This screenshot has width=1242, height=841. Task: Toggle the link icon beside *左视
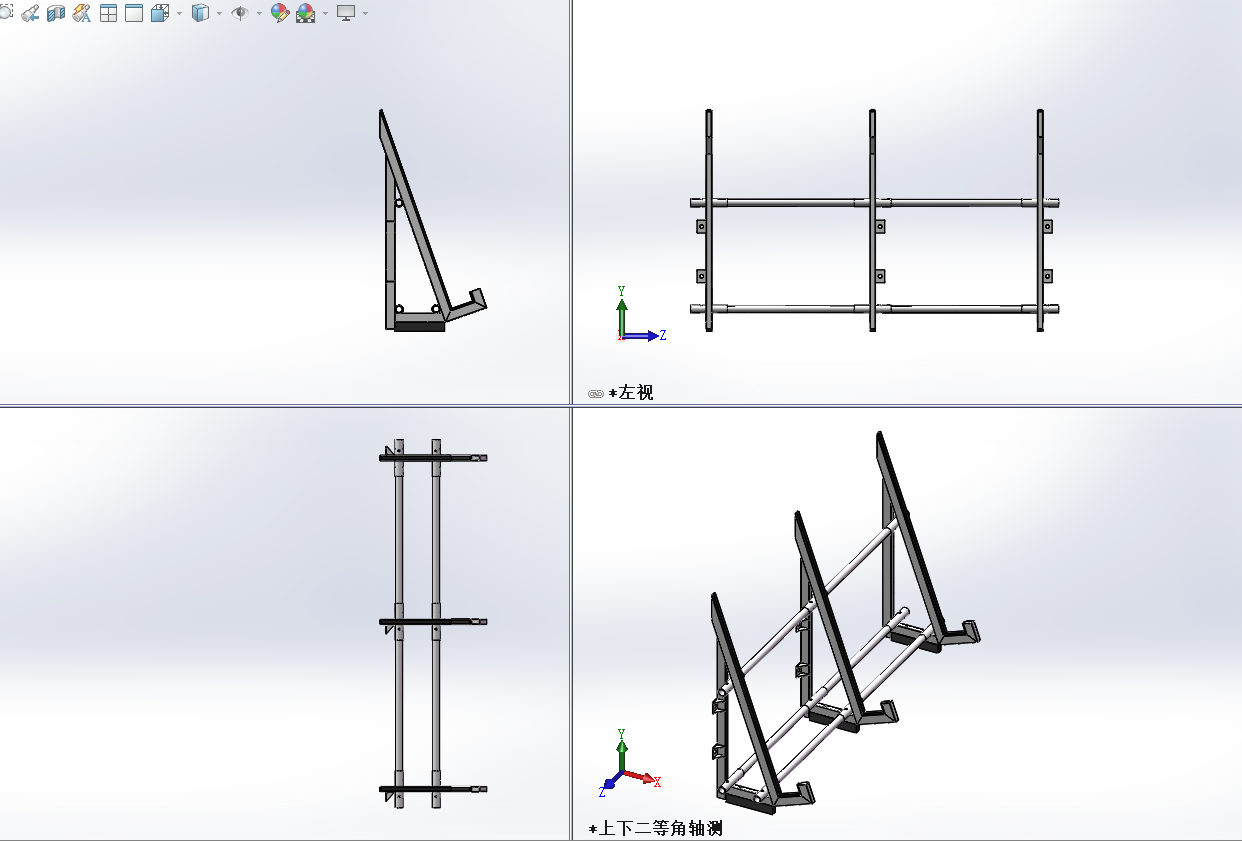pos(596,394)
